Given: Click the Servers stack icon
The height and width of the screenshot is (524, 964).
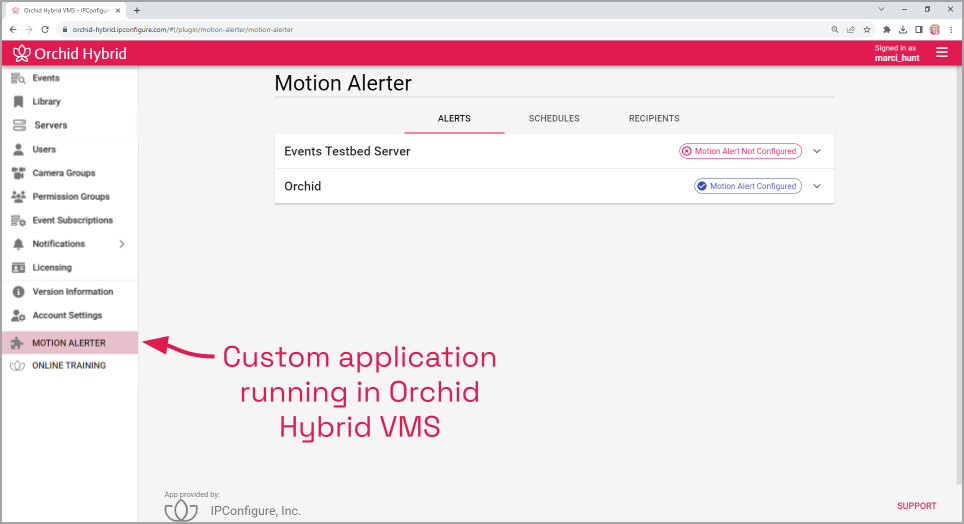Looking at the screenshot, I should (x=20, y=125).
